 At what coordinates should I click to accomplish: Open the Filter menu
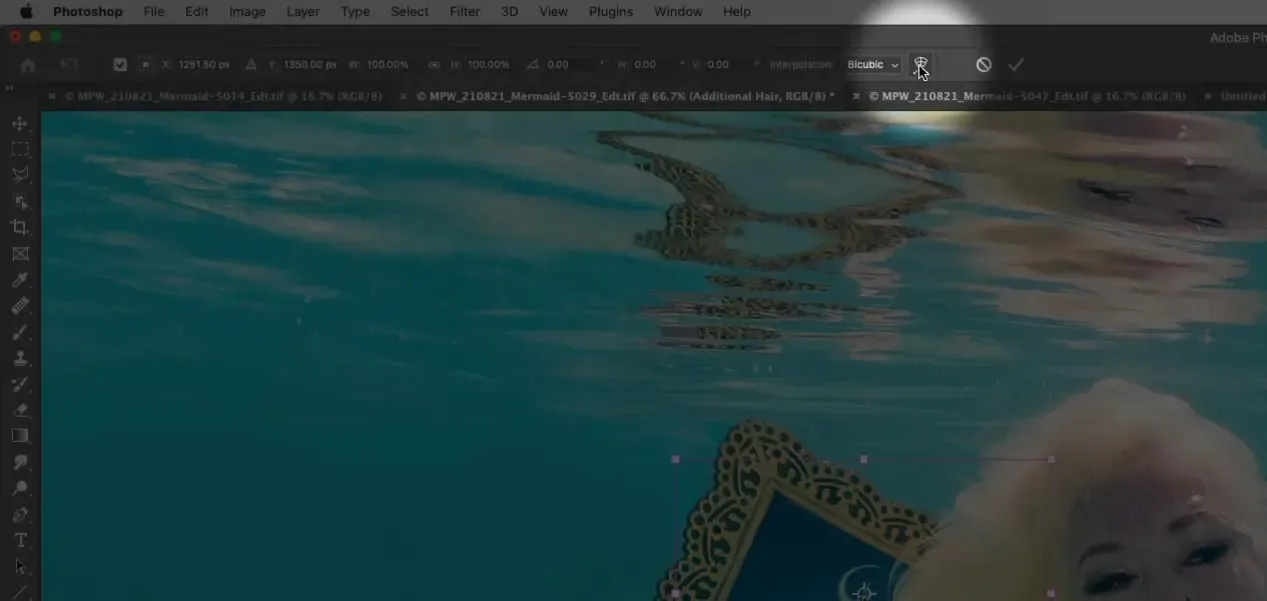coord(464,12)
